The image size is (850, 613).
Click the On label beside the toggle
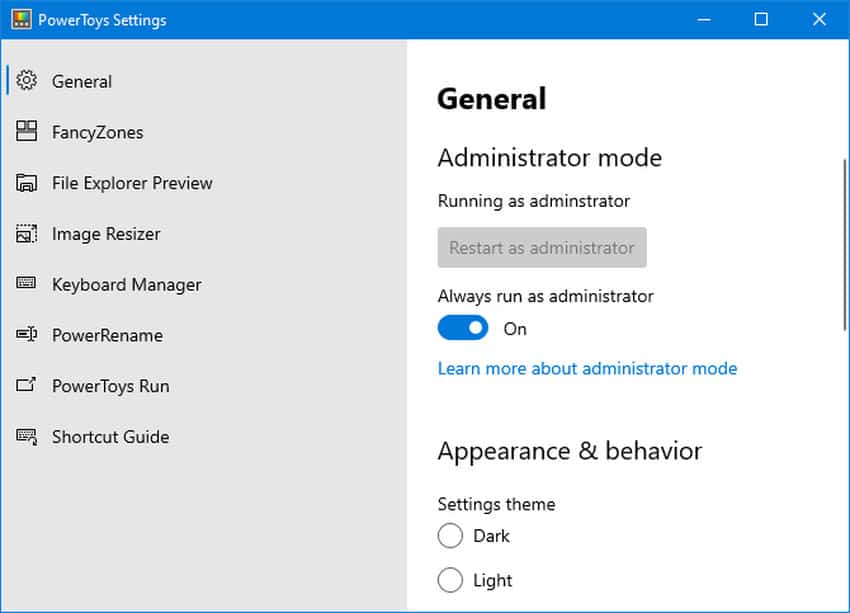[x=515, y=329]
